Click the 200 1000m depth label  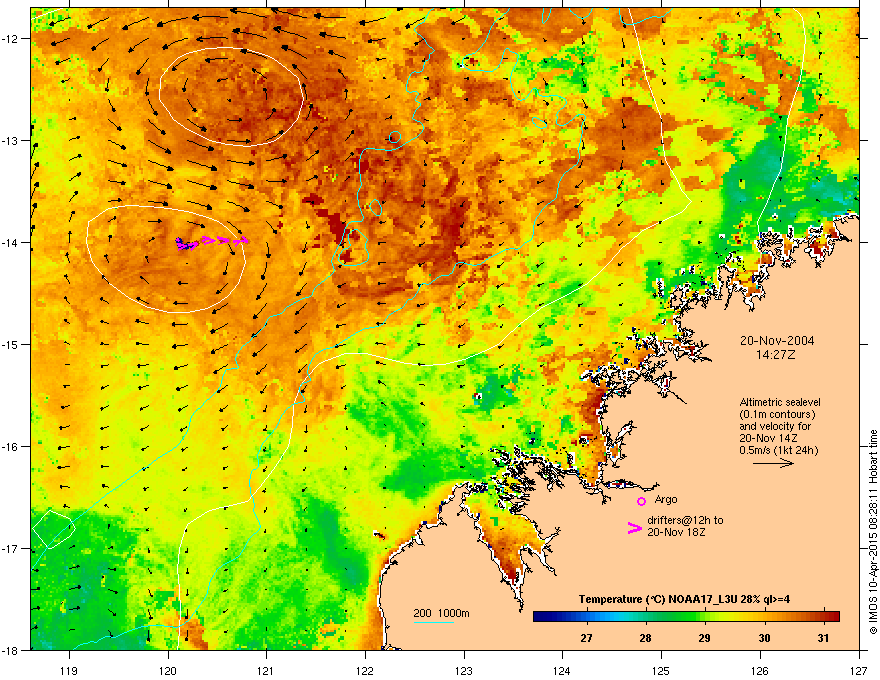click(x=441, y=613)
